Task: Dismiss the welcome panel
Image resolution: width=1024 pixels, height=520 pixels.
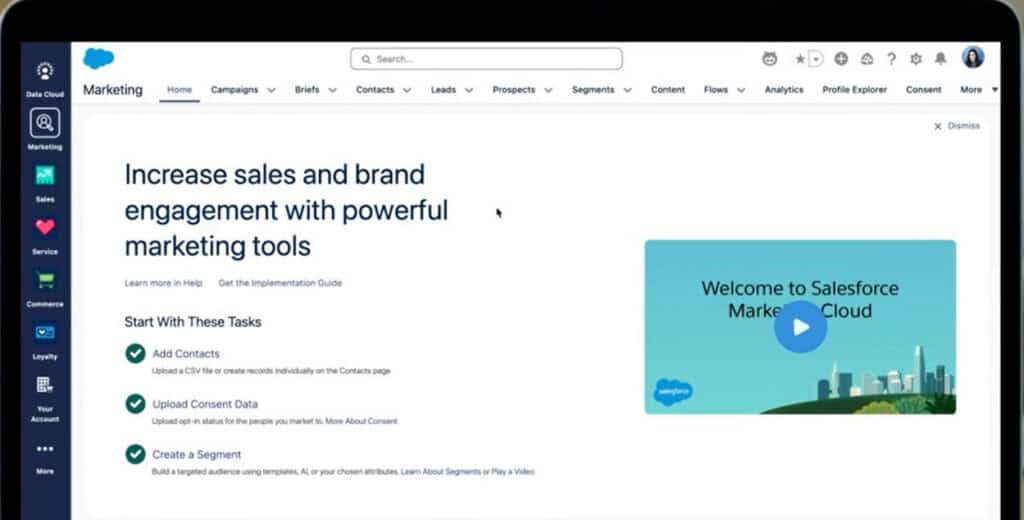Action: pos(957,126)
